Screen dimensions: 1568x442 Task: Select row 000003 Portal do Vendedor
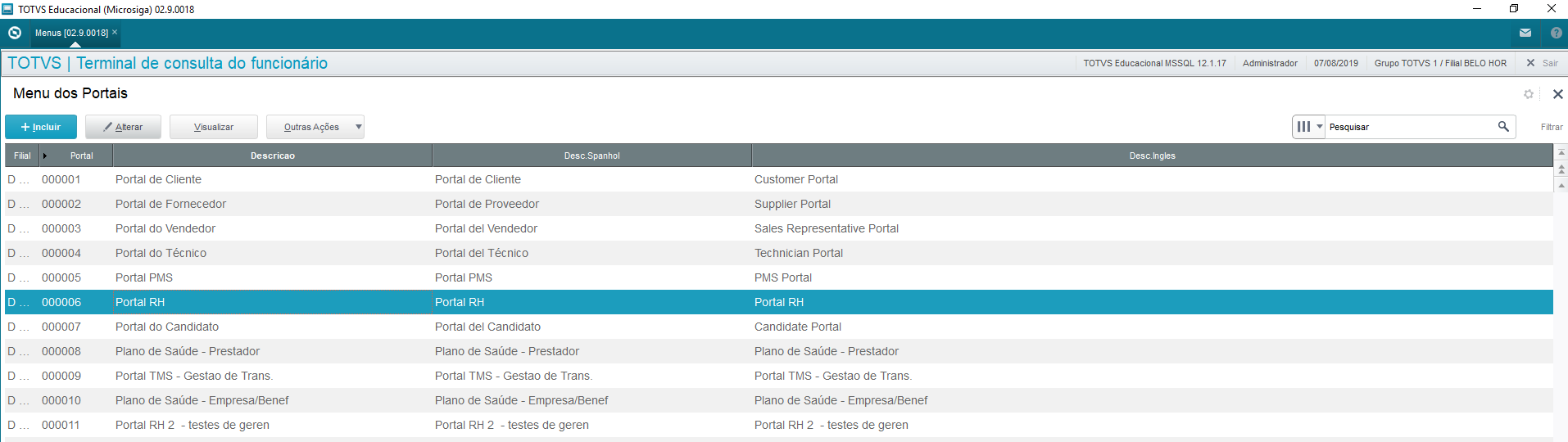click(779, 228)
